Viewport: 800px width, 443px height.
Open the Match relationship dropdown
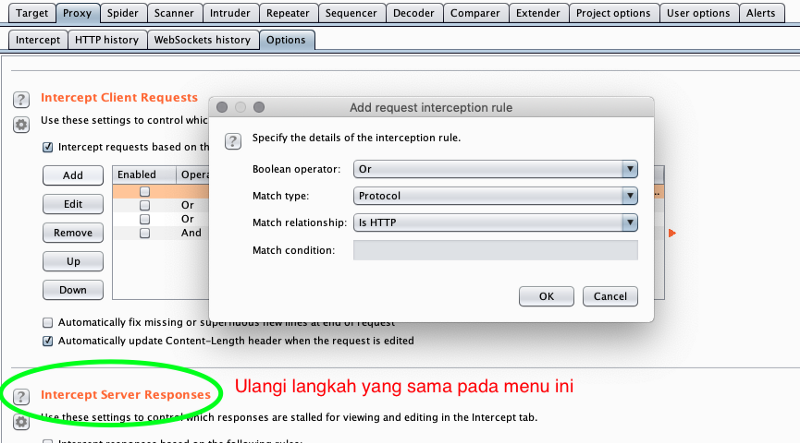(x=495, y=222)
